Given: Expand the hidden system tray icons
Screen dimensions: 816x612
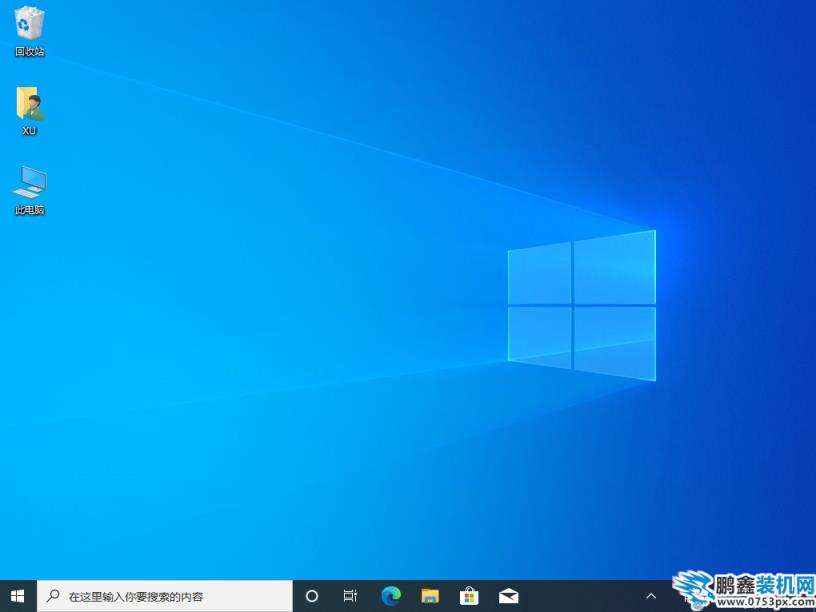Looking at the screenshot, I should point(651,596).
